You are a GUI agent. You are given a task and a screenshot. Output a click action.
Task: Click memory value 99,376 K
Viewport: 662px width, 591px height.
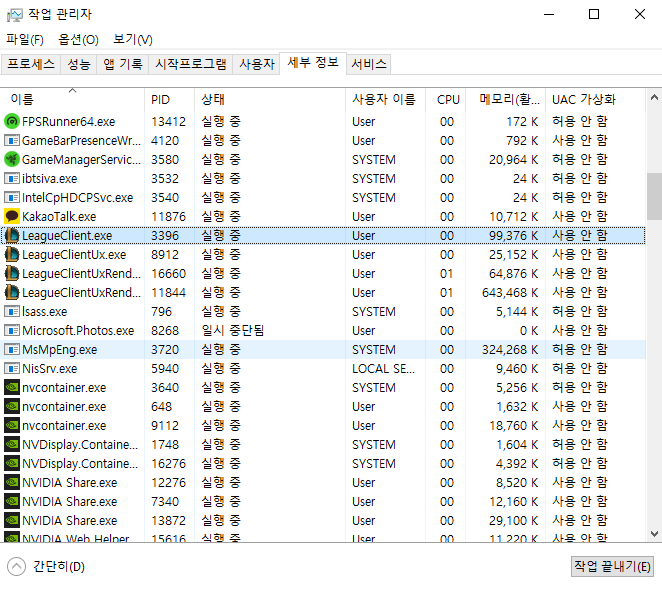[513, 236]
